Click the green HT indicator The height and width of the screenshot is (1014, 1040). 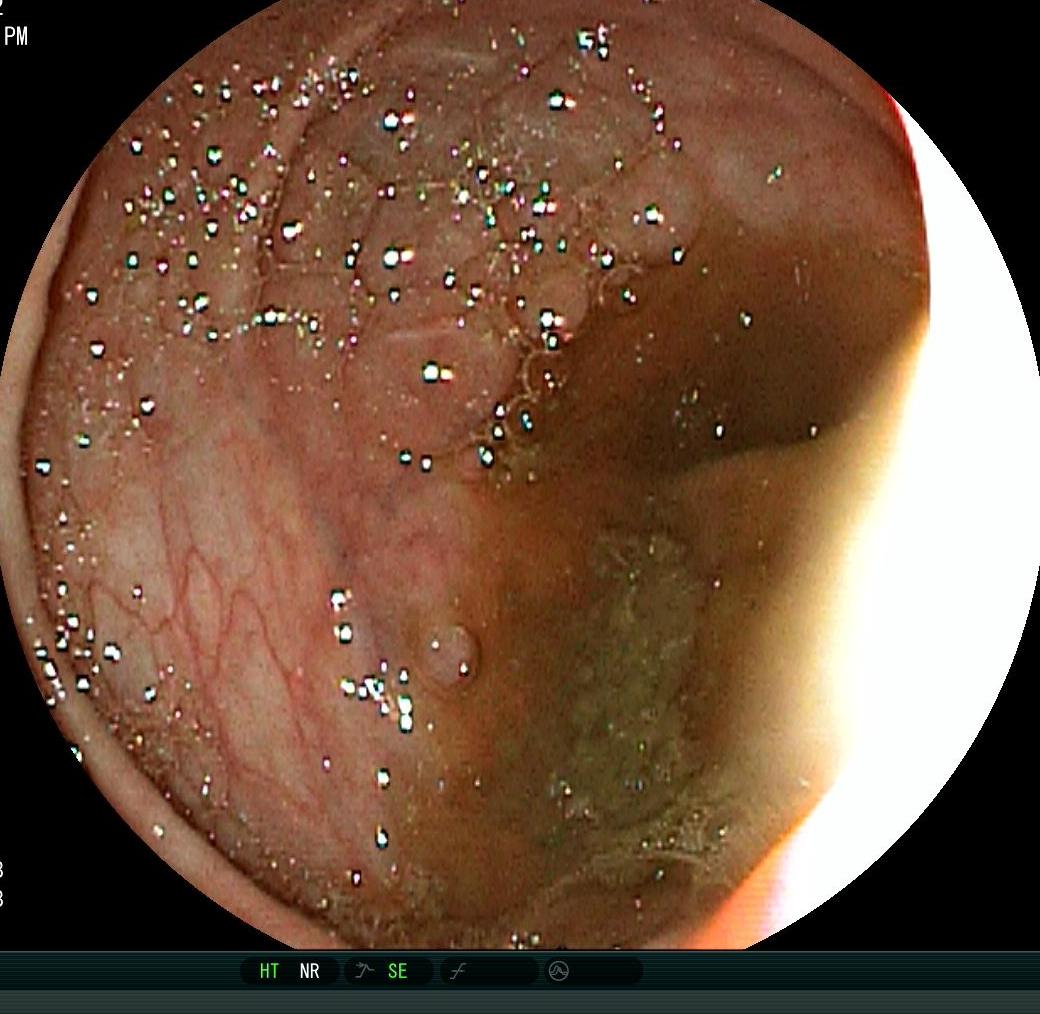click(269, 971)
